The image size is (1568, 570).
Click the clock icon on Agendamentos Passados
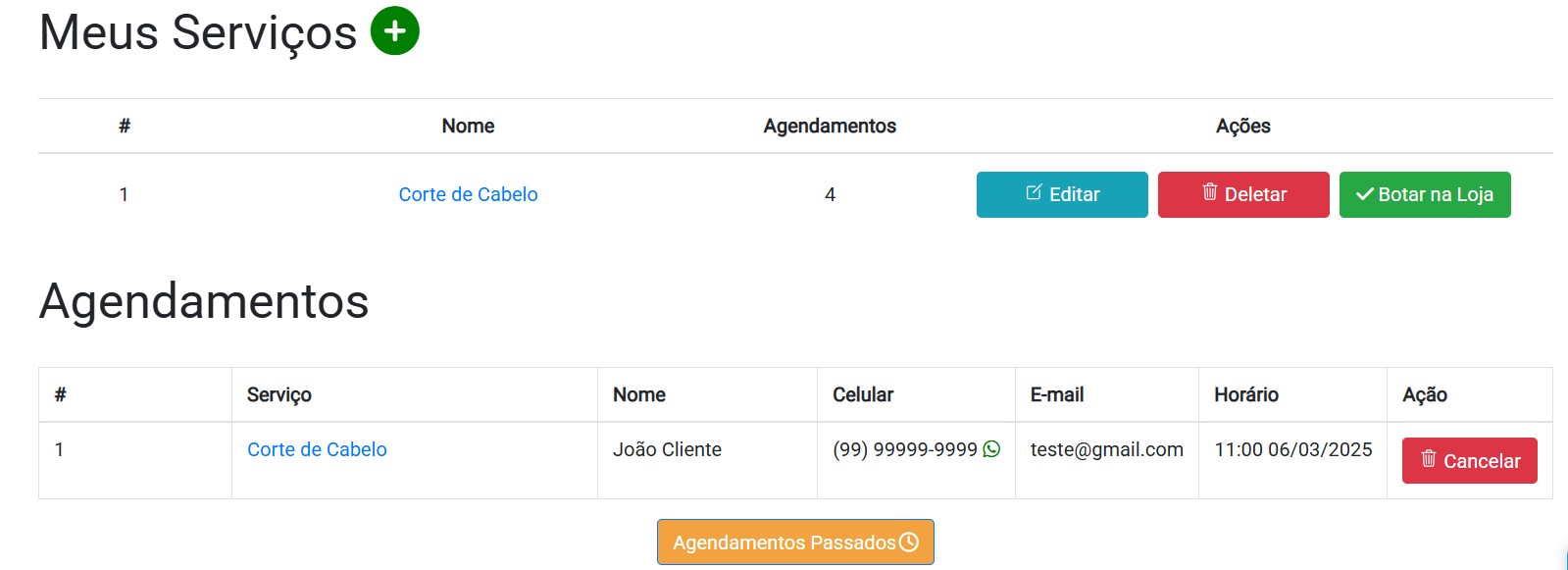tap(910, 541)
